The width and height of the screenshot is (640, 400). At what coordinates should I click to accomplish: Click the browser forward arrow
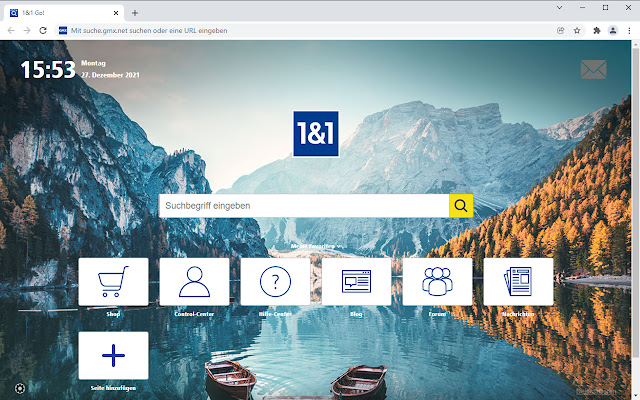tap(27, 31)
